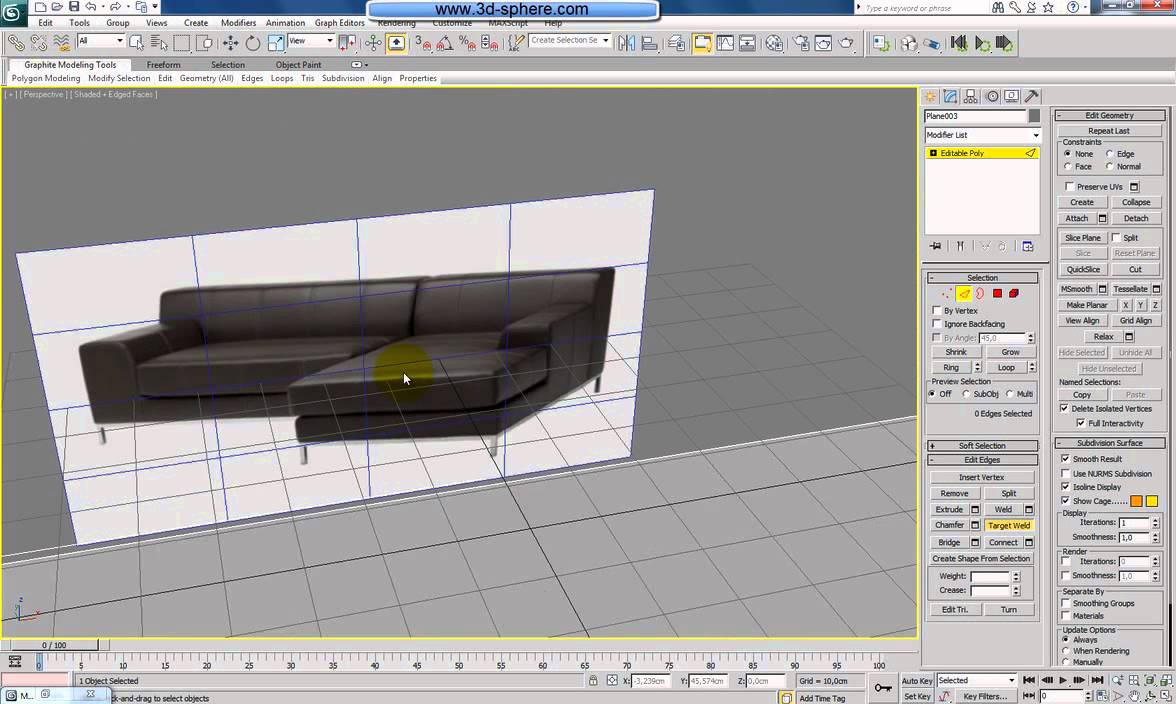Image resolution: width=1176 pixels, height=704 pixels.
Task: Open the Polygon Modeling ribbon panel
Action: point(46,78)
